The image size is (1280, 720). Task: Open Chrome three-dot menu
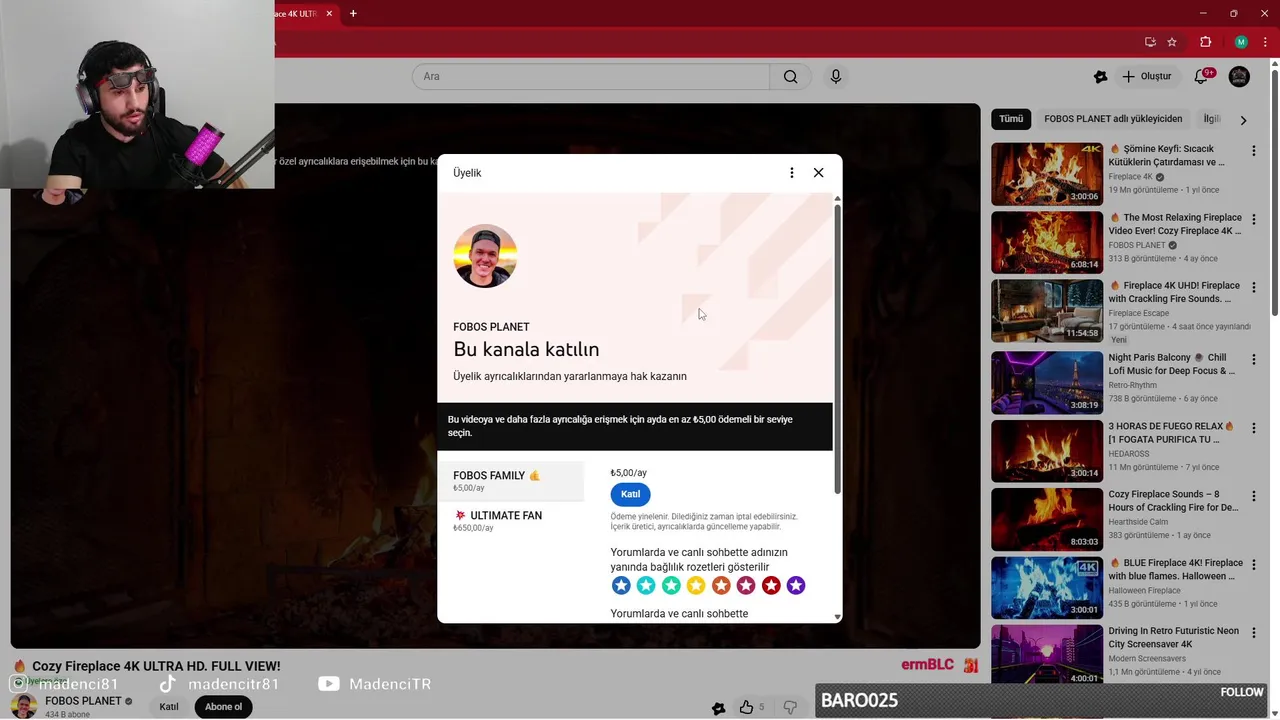1265,42
